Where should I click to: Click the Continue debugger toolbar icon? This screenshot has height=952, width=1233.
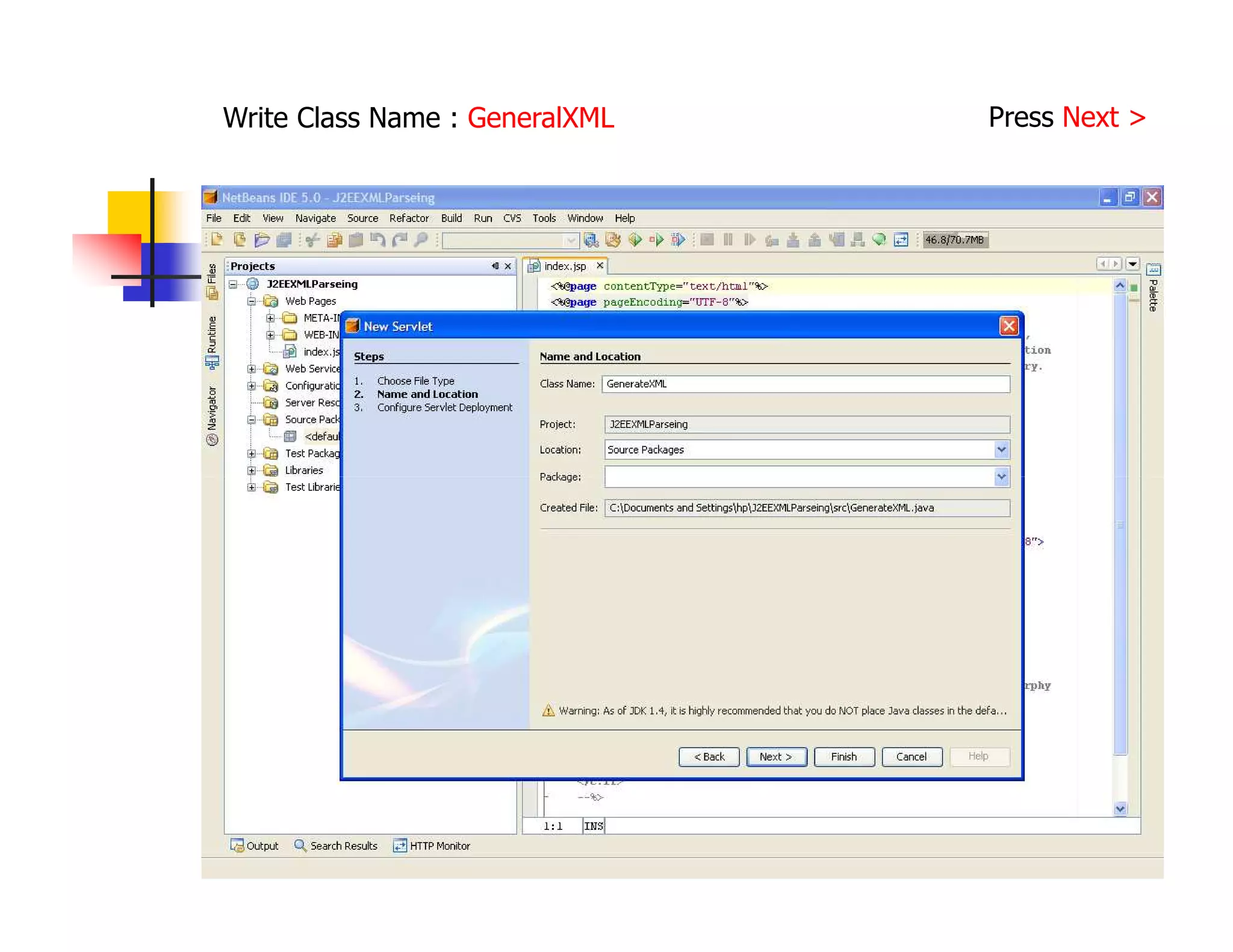[x=749, y=240]
